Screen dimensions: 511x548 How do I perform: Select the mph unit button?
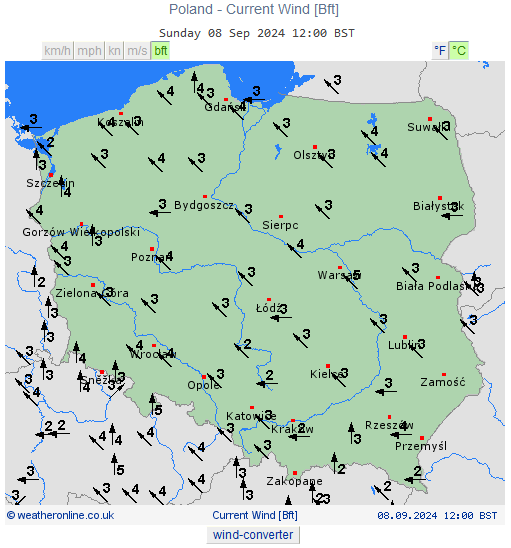point(89,51)
